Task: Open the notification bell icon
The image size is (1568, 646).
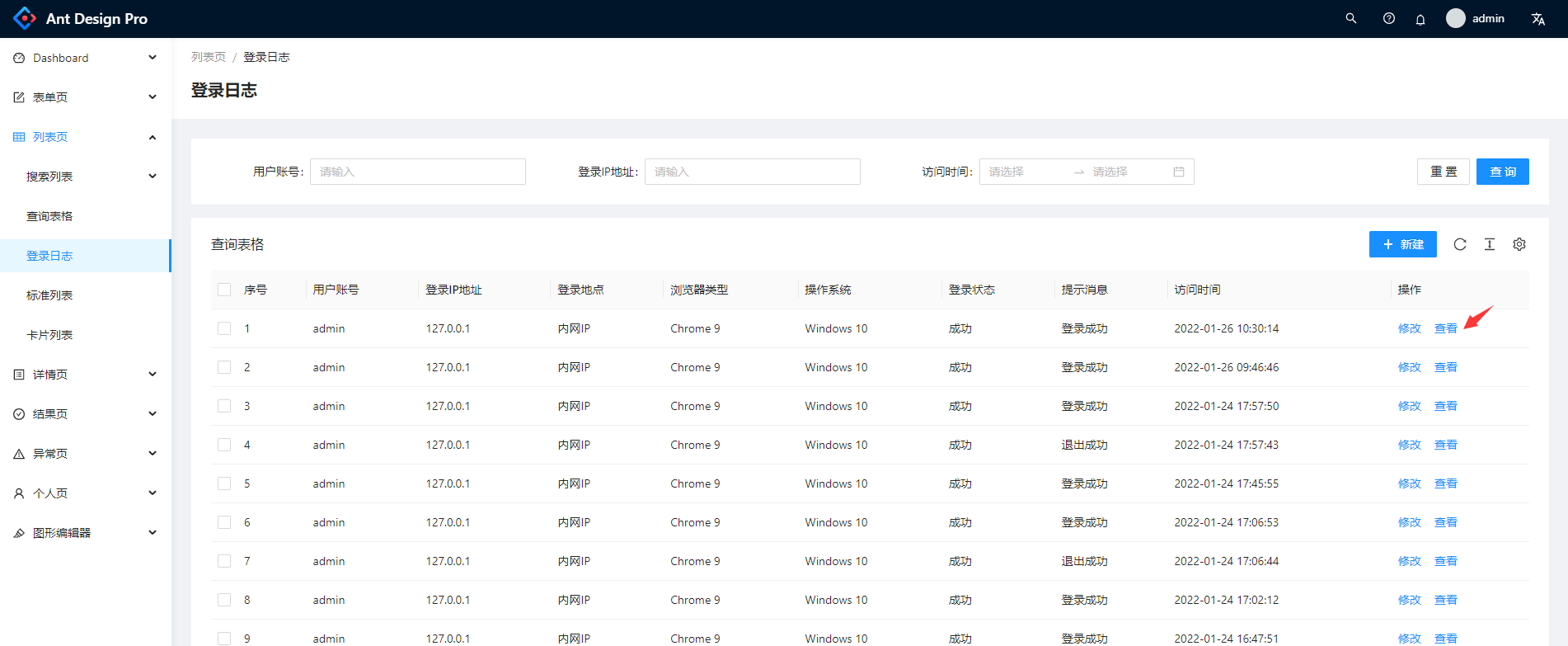Action: pos(1420,19)
